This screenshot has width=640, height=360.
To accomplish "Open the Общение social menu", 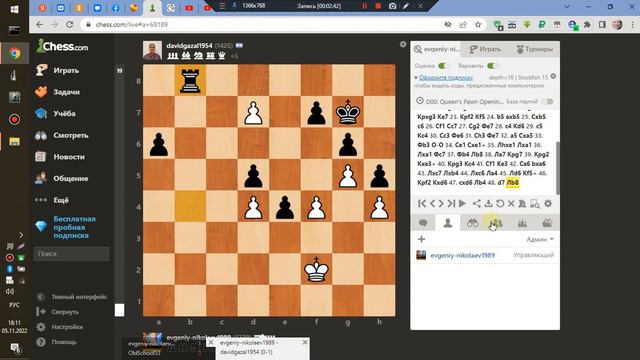I will coord(61,178).
